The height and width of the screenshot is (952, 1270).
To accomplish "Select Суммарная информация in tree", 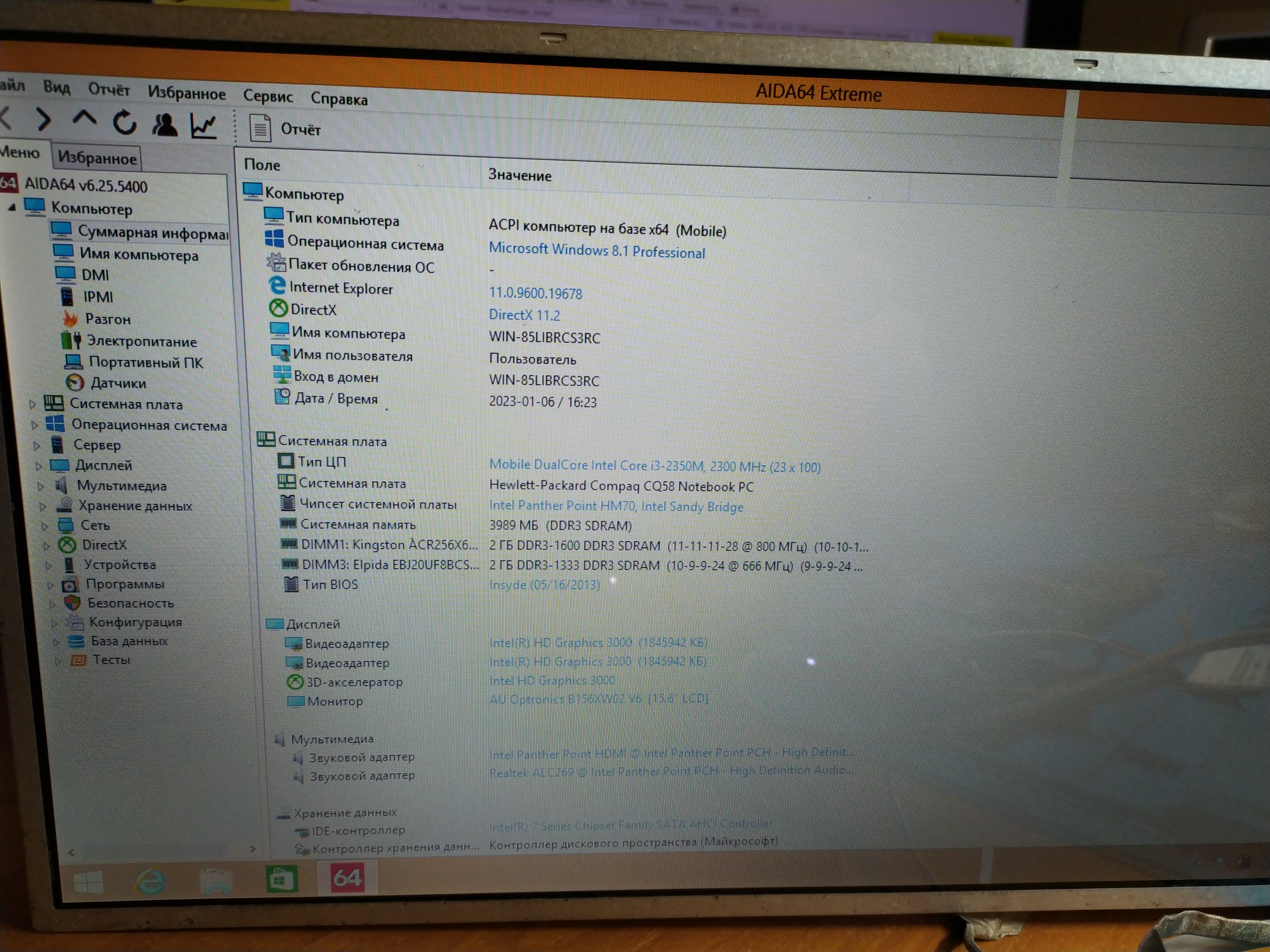I will [x=153, y=233].
